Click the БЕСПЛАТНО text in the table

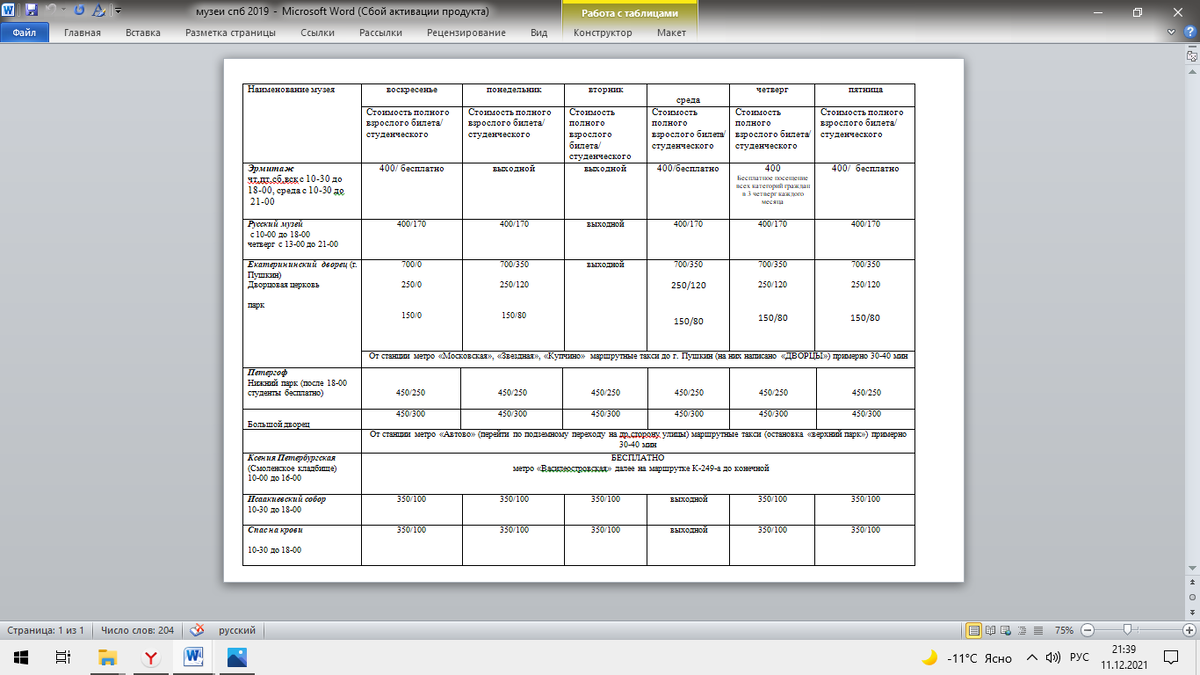[x=637, y=458]
